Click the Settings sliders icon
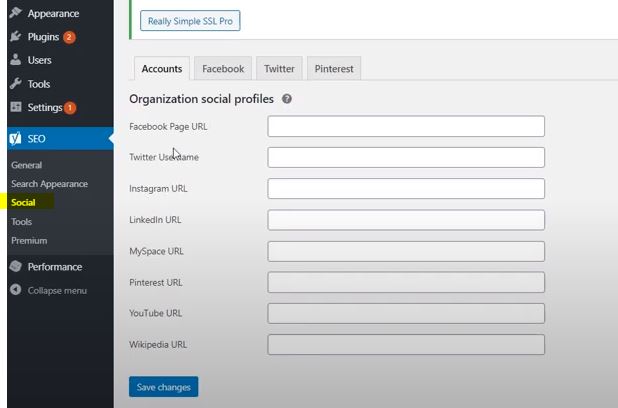Viewport: 618px width, 408px height. tap(16, 107)
